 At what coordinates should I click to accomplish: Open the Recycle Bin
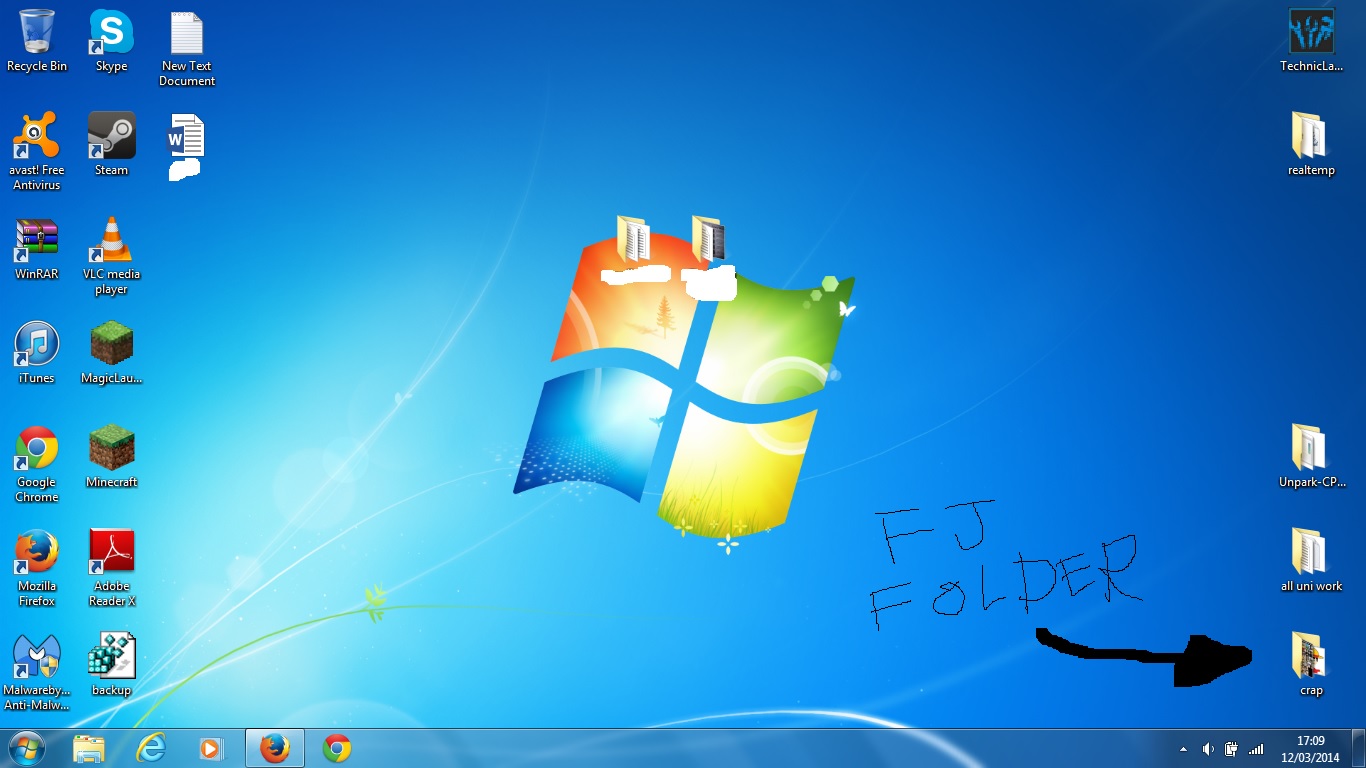coord(37,41)
